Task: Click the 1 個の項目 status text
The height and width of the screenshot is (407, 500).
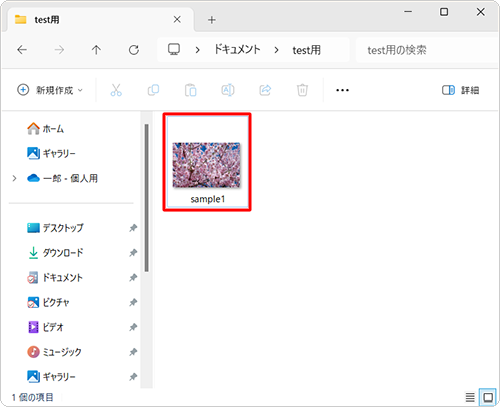Action: (32, 397)
